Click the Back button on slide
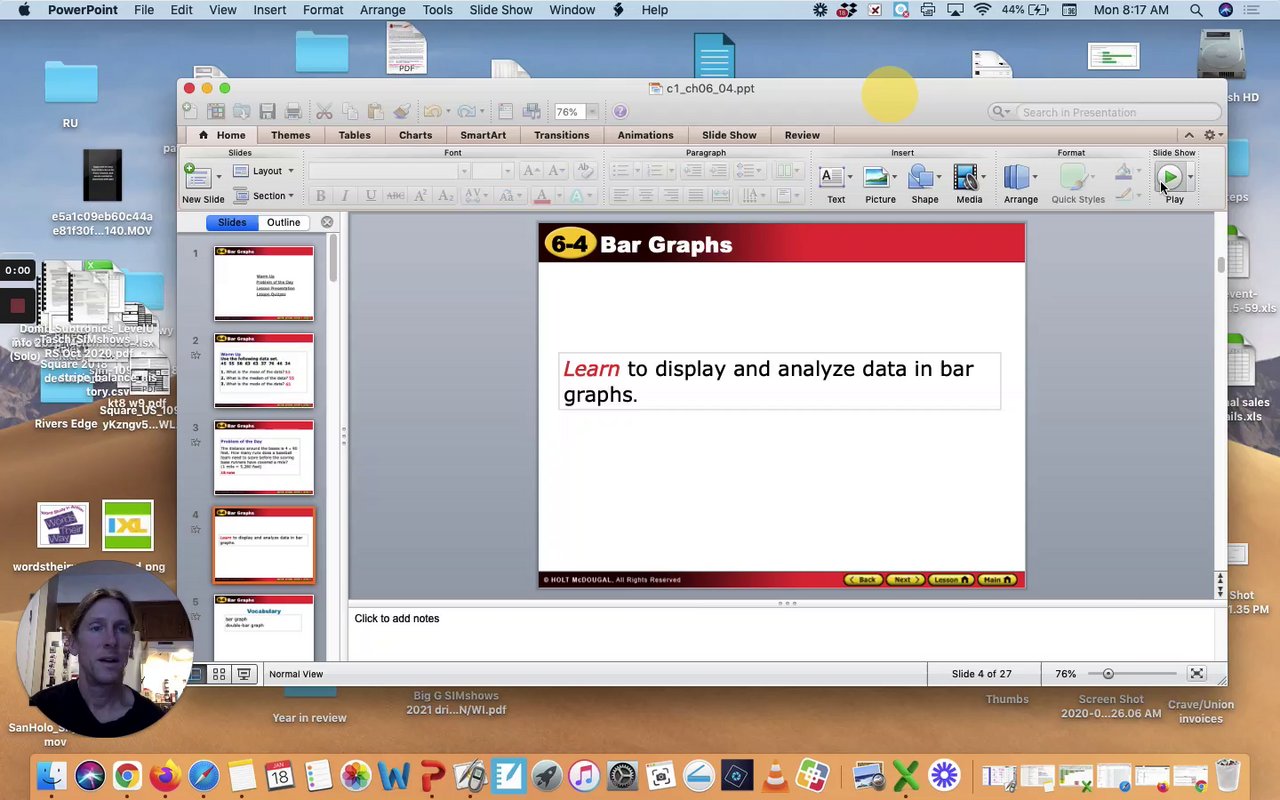 (x=863, y=580)
